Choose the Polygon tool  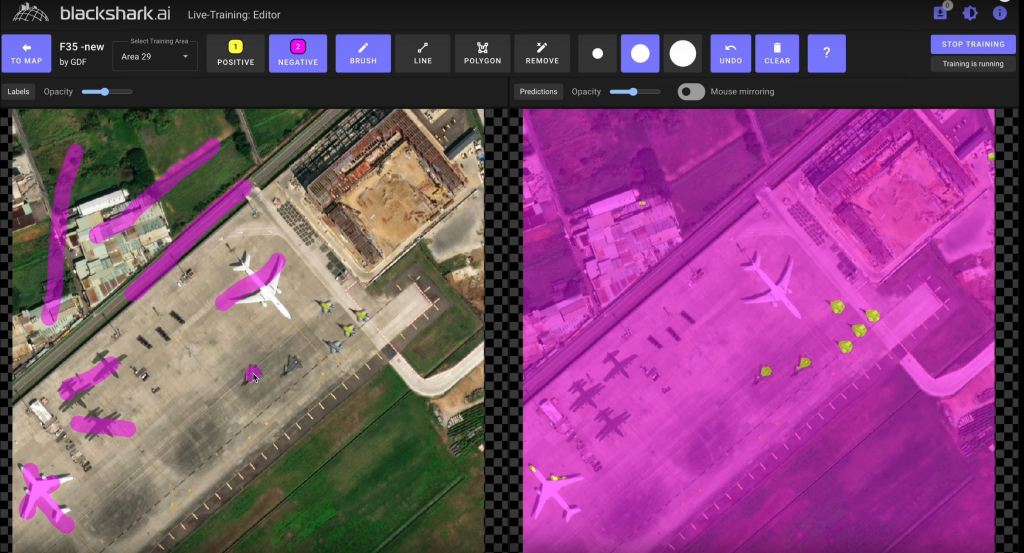pyautogui.click(x=482, y=54)
